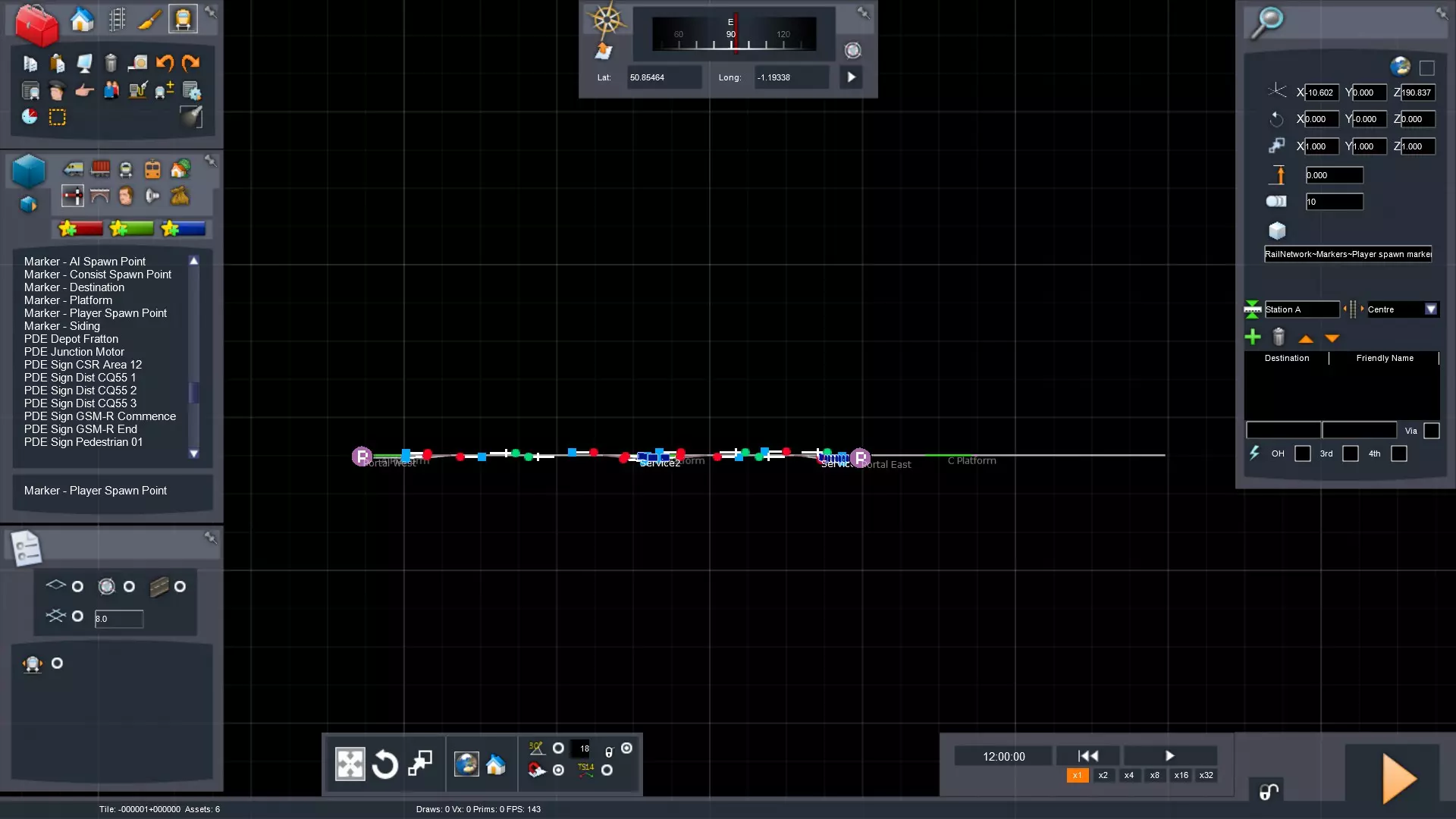Enable the Via checkbox

click(1431, 431)
